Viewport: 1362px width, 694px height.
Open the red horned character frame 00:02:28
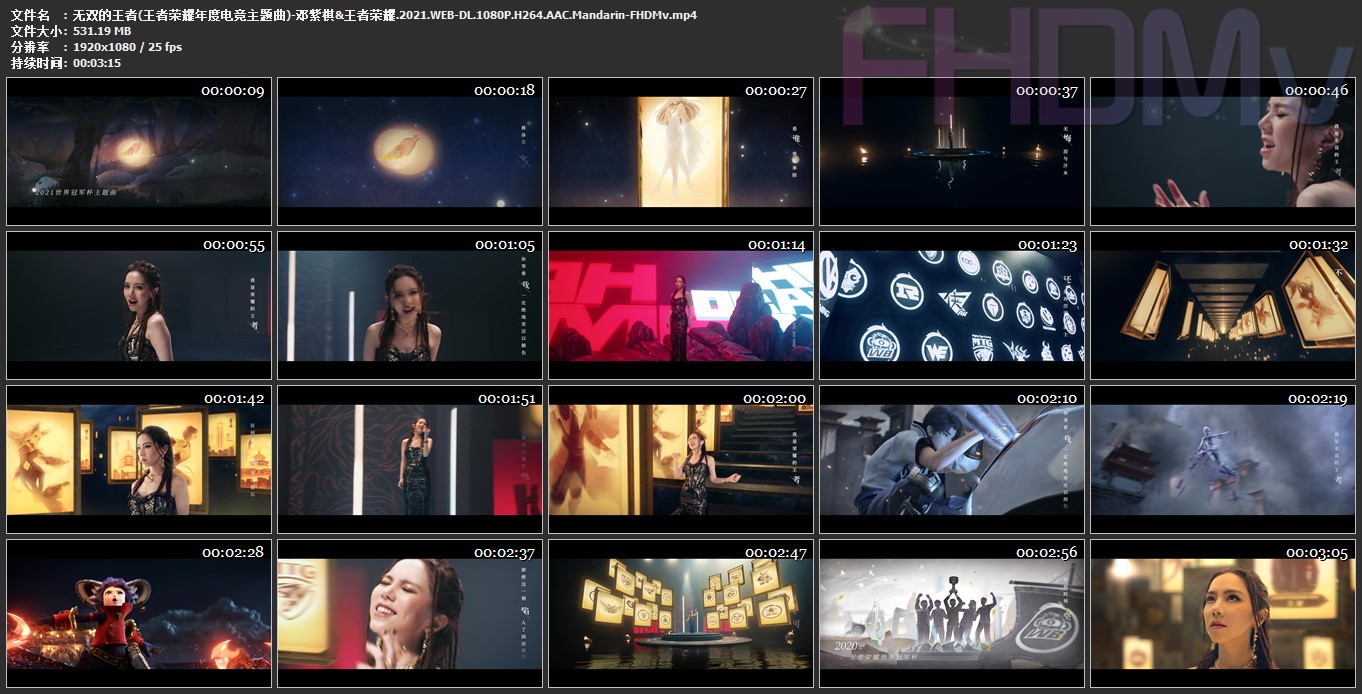point(139,614)
